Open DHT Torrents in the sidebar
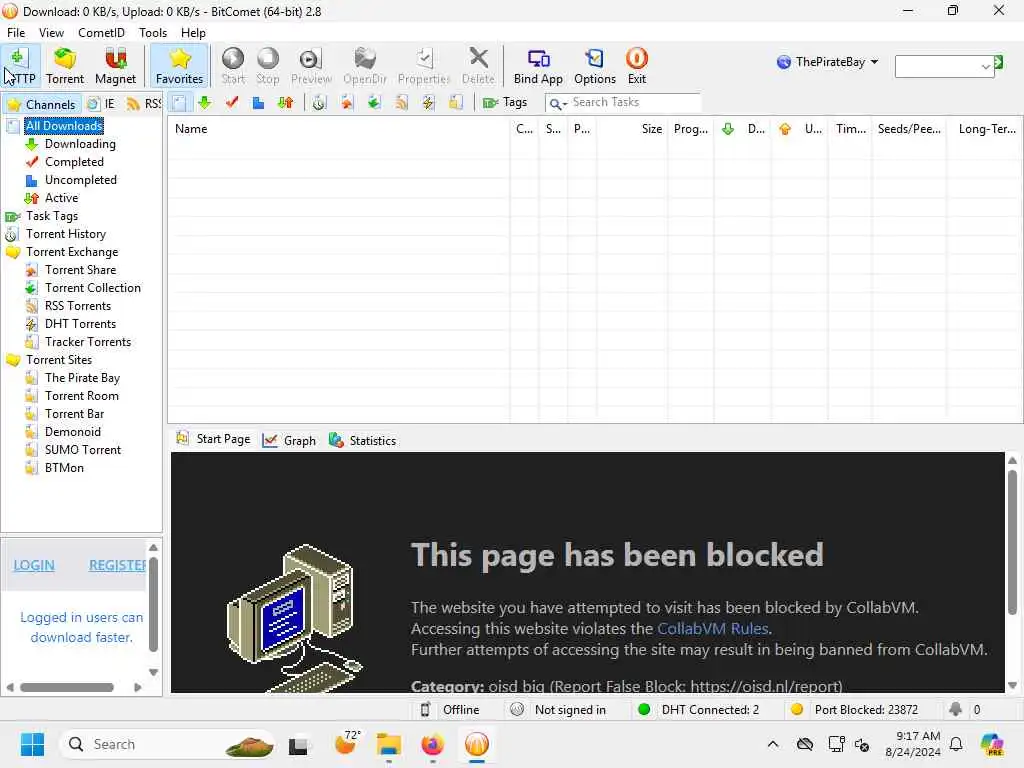The image size is (1024, 768). tap(80, 324)
